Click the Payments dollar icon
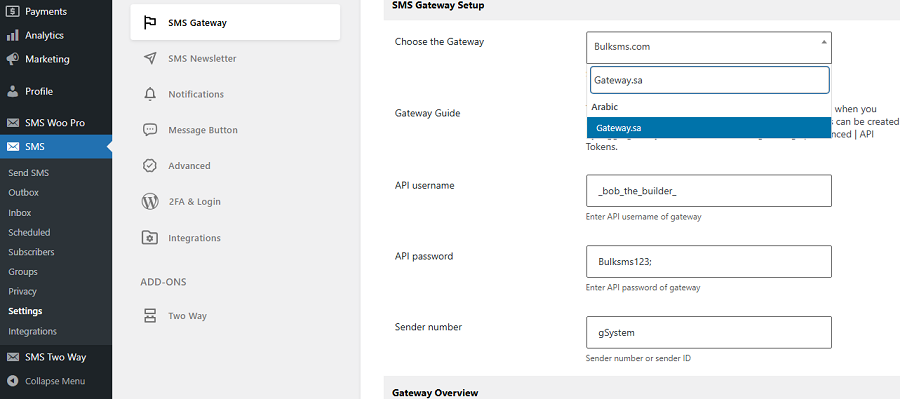900x399 pixels. tap(13, 11)
